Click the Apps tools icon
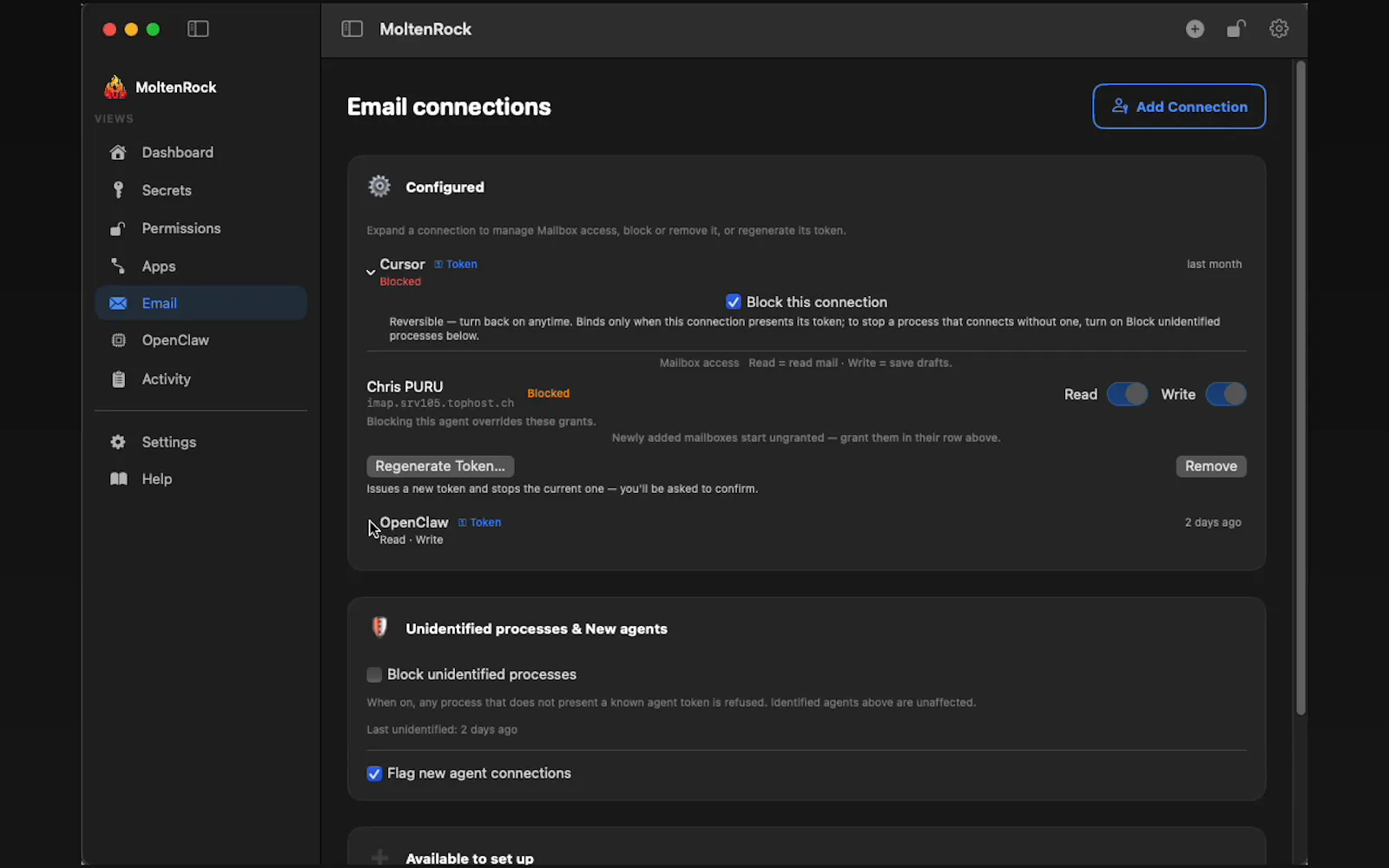Screen dimensions: 1389x868 (x=118, y=266)
